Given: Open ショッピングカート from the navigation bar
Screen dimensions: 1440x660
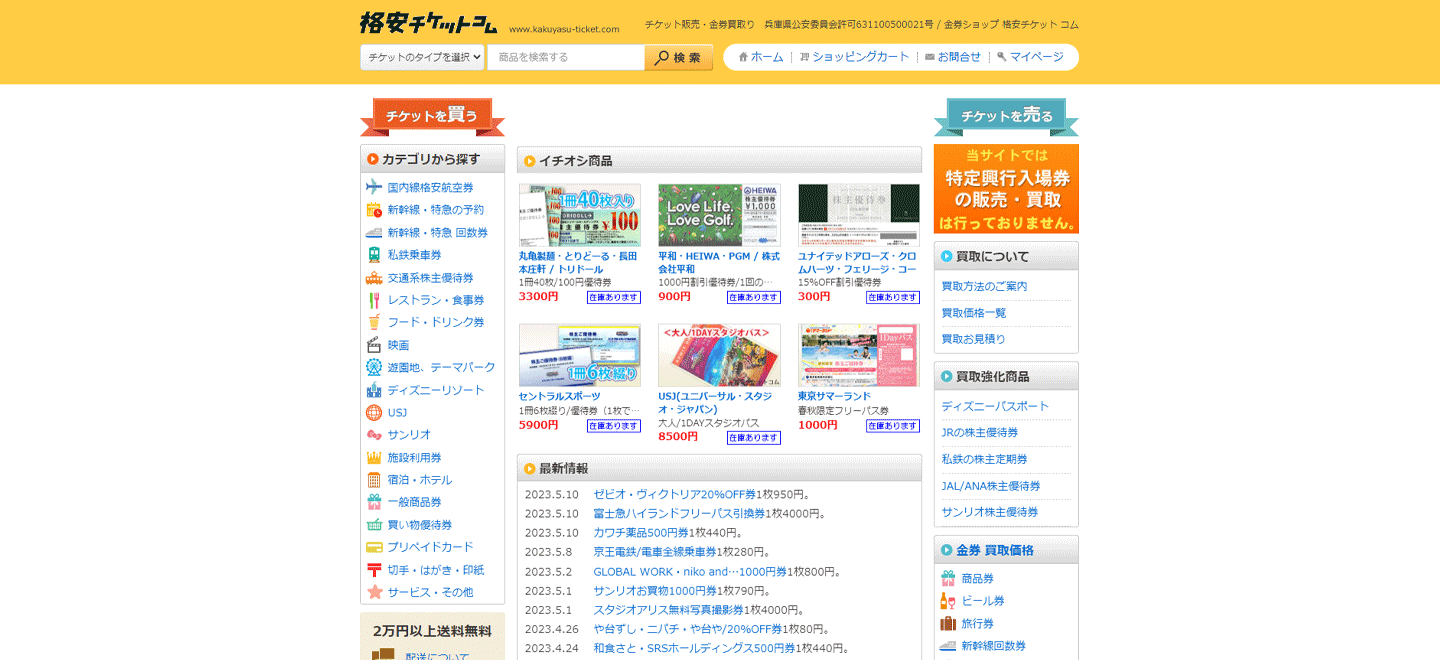Looking at the screenshot, I should click(854, 57).
